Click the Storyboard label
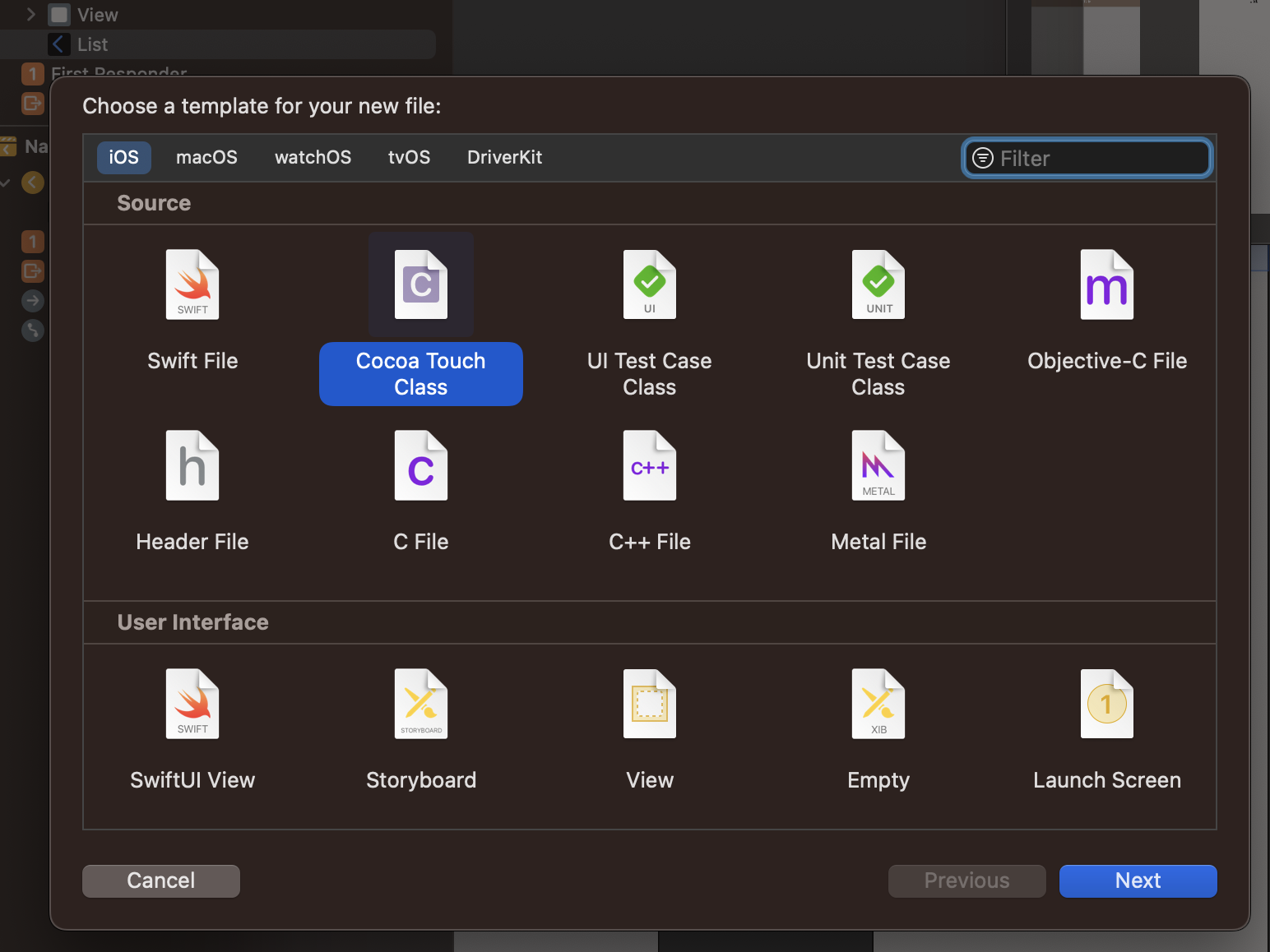This screenshot has height=952, width=1270. tap(421, 780)
